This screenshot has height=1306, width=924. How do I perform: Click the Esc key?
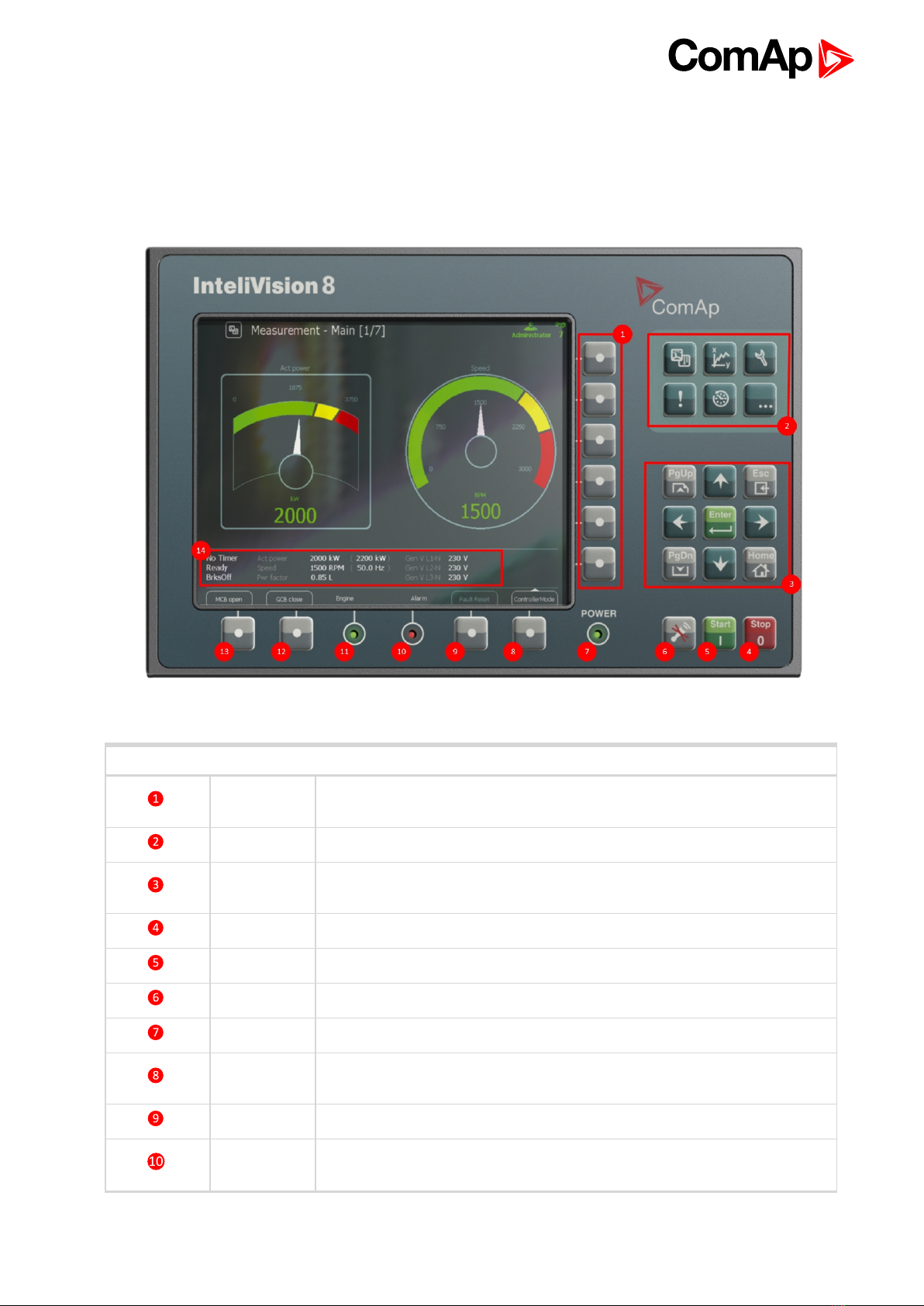tap(760, 481)
